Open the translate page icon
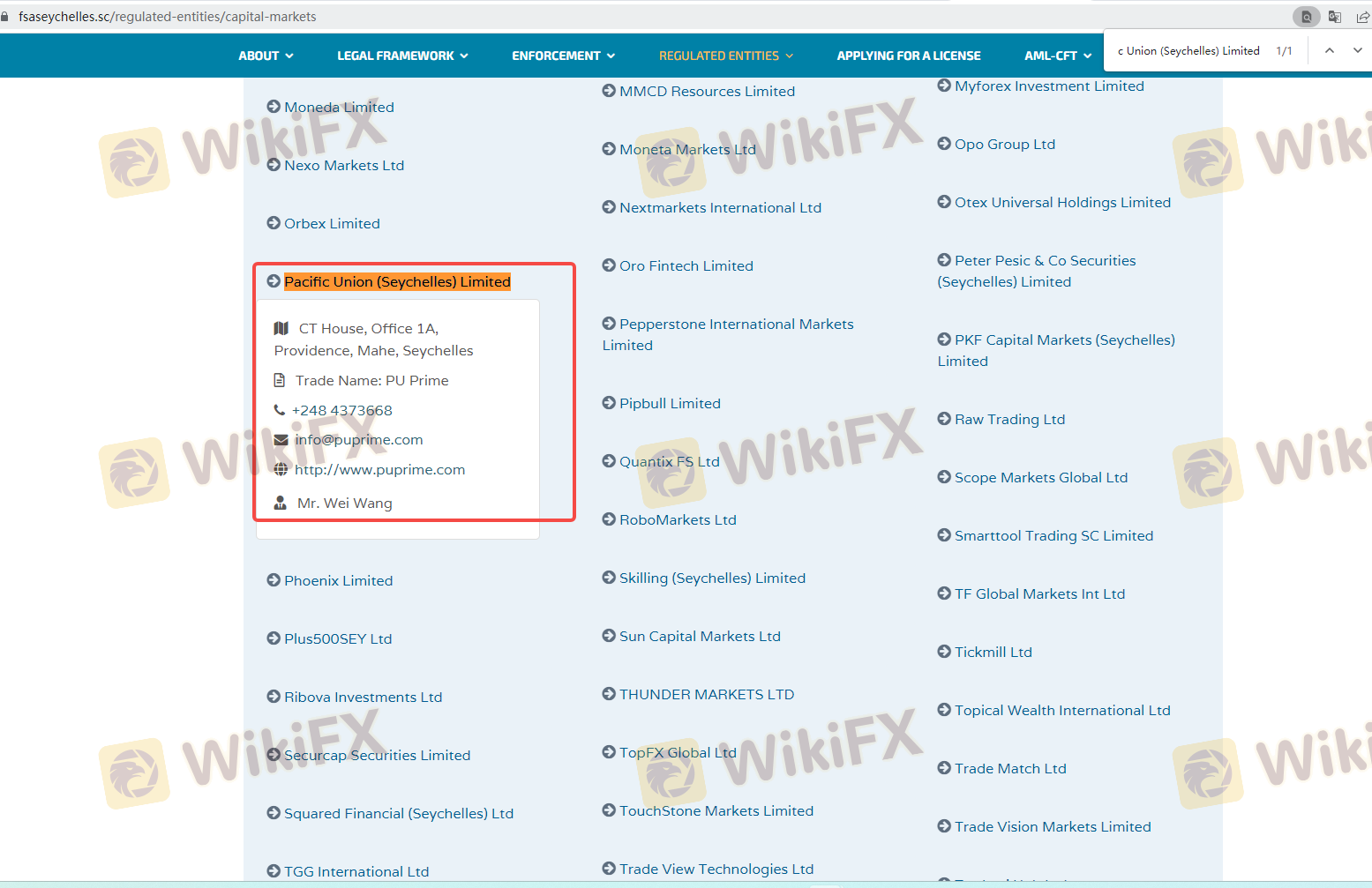Image resolution: width=1372 pixels, height=888 pixels. [1335, 17]
